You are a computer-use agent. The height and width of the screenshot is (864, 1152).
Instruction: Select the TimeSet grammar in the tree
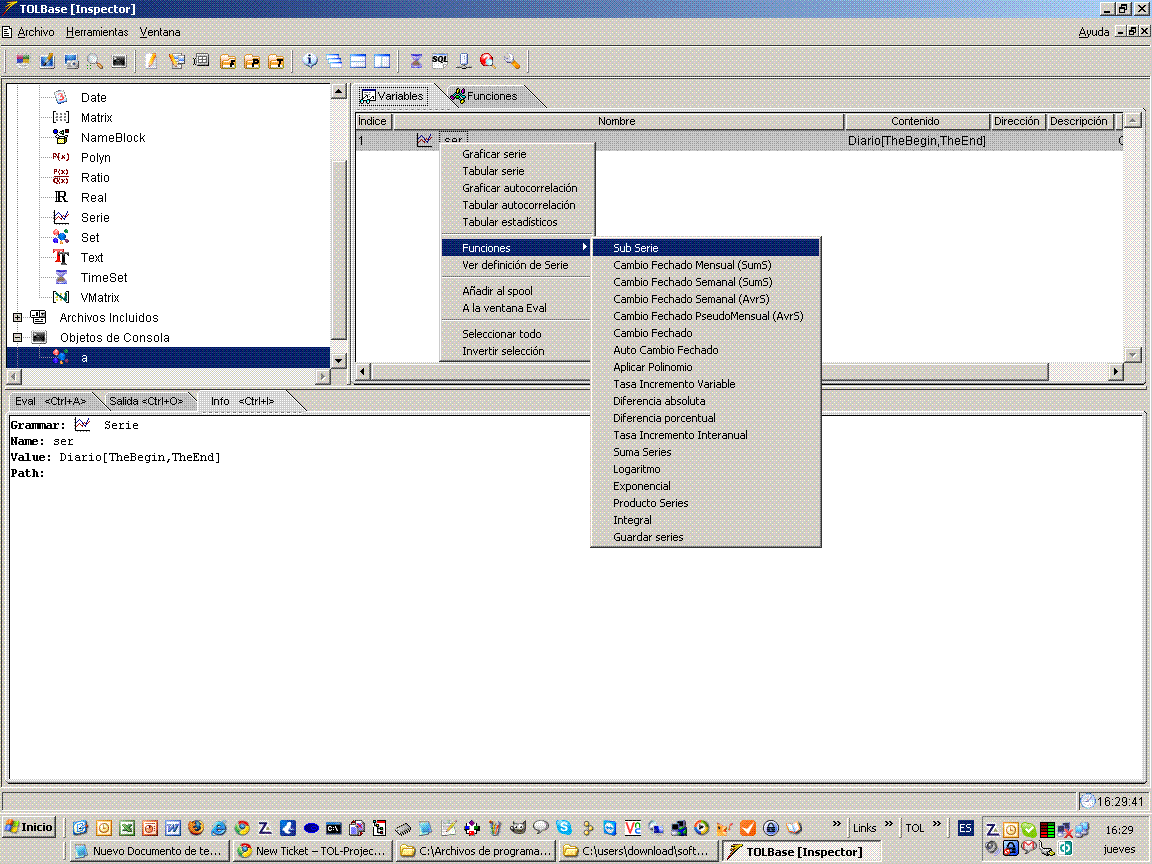pos(103,277)
